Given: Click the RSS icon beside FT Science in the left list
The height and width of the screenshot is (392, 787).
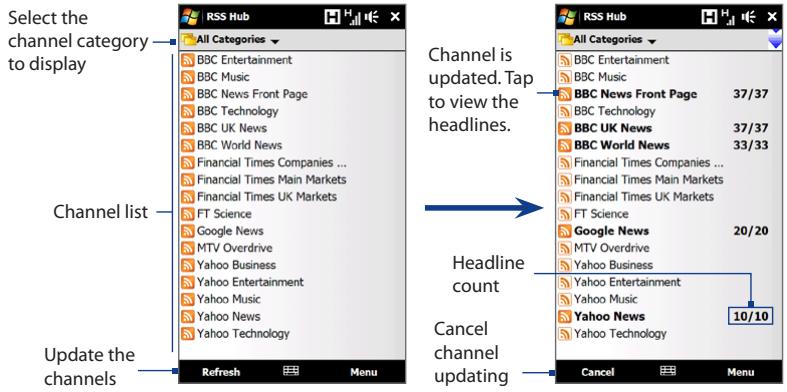Looking at the screenshot, I should pyautogui.click(x=188, y=214).
